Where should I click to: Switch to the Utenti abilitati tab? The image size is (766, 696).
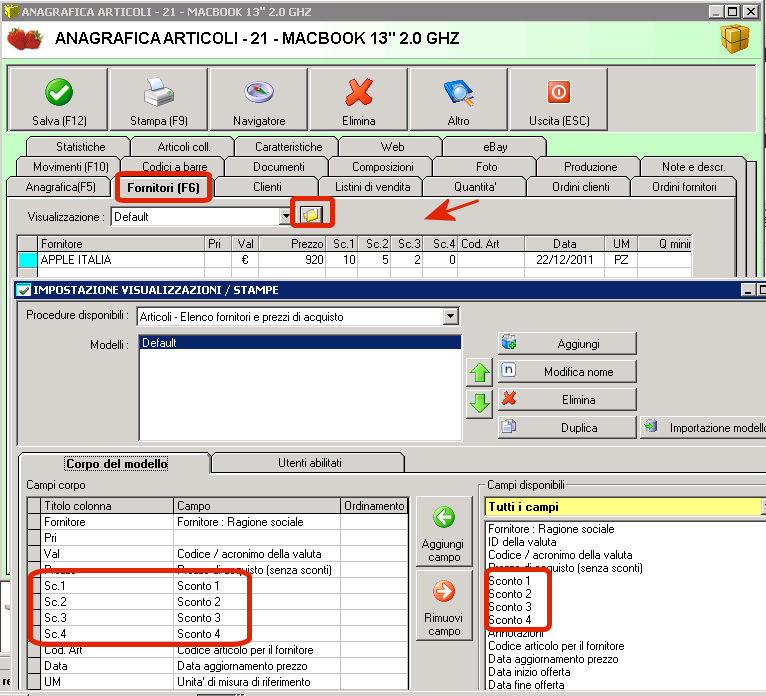point(310,463)
